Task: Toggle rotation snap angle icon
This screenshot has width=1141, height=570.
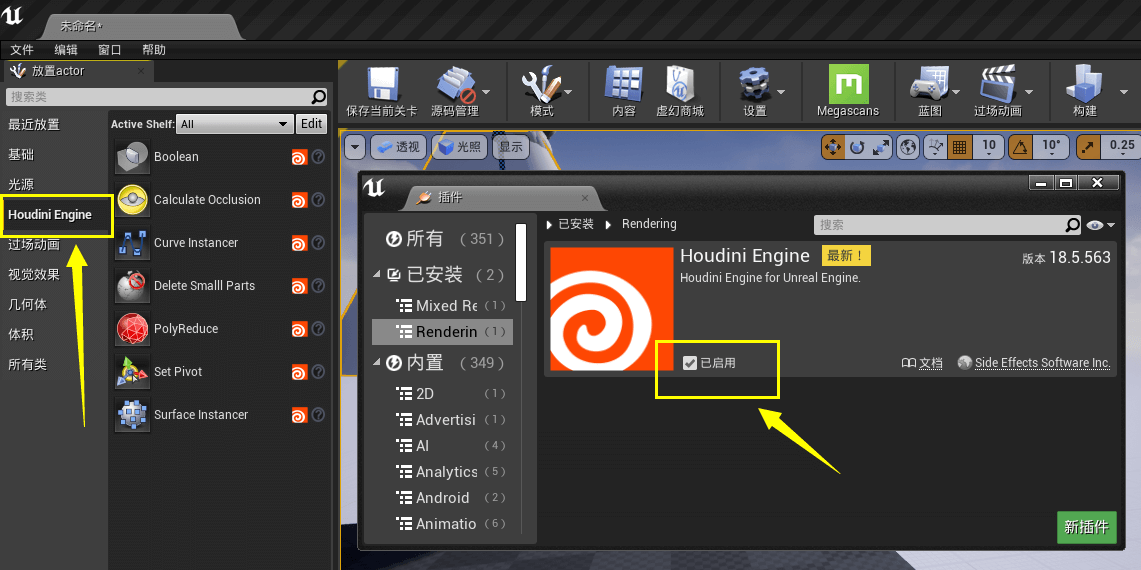Action: (1021, 146)
